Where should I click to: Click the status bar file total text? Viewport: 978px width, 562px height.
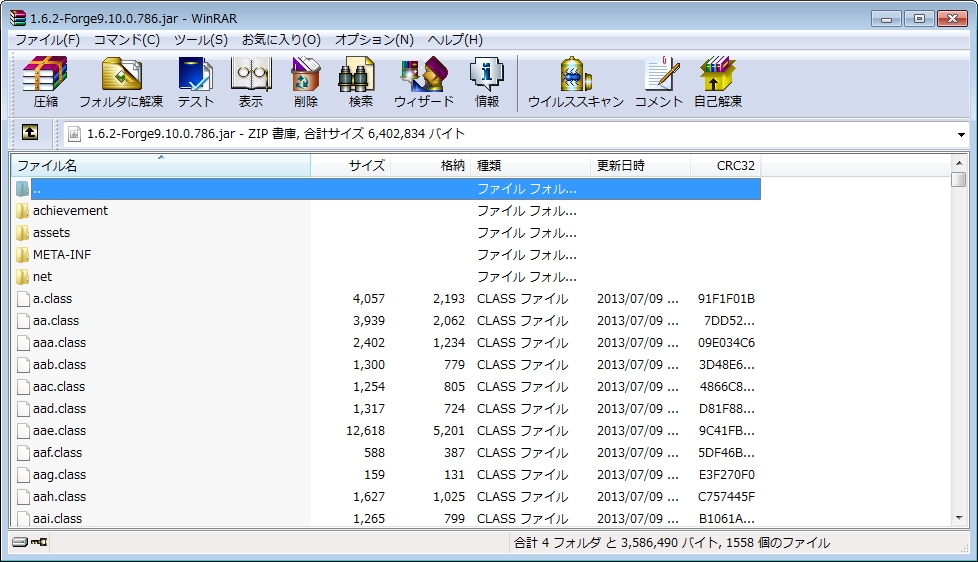672,543
